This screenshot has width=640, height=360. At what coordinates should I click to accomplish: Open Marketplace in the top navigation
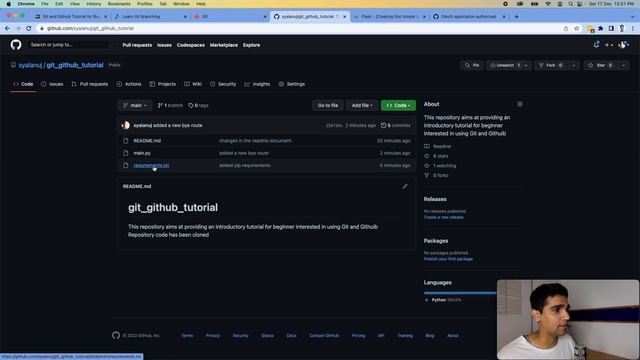coord(224,45)
